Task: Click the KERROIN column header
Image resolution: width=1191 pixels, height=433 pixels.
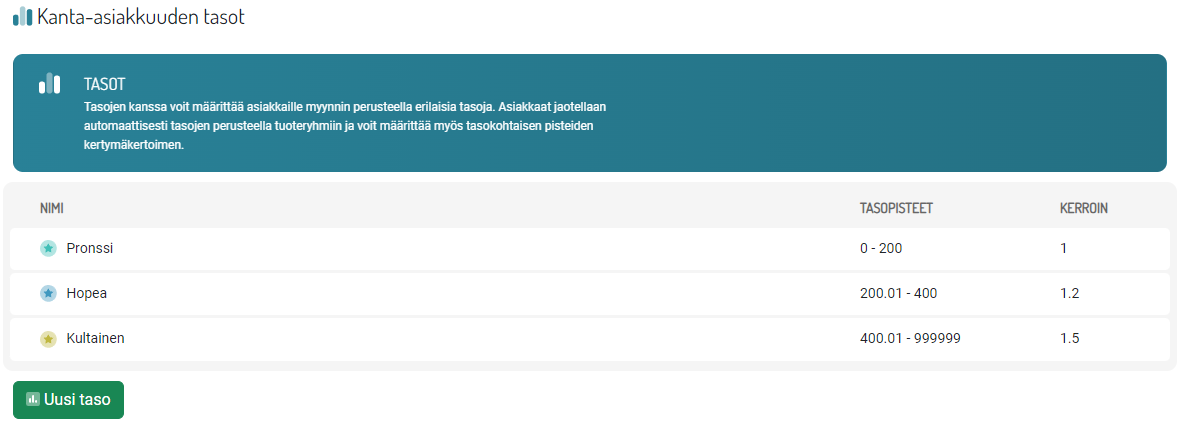Action: [x=1083, y=209]
